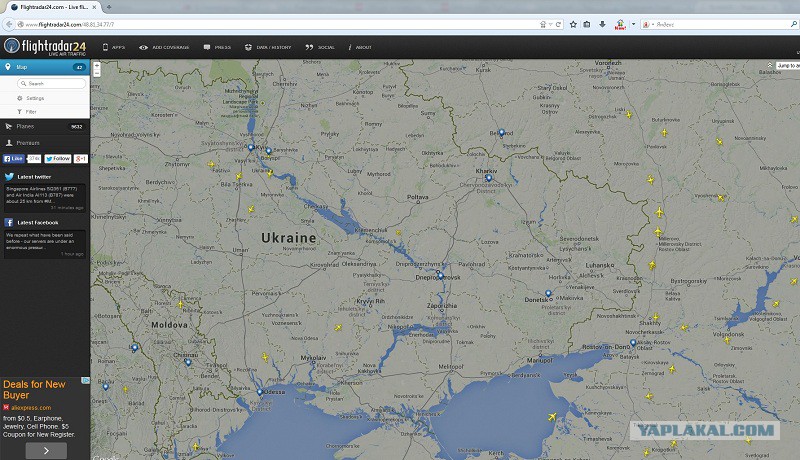This screenshot has height=460, width=800.
Task: Open the Jump to area dropdown
Action: (x=788, y=66)
